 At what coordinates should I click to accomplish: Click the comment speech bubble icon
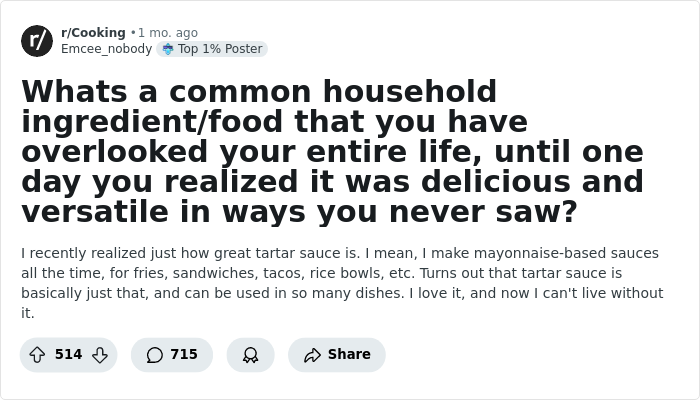(x=154, y=355)
